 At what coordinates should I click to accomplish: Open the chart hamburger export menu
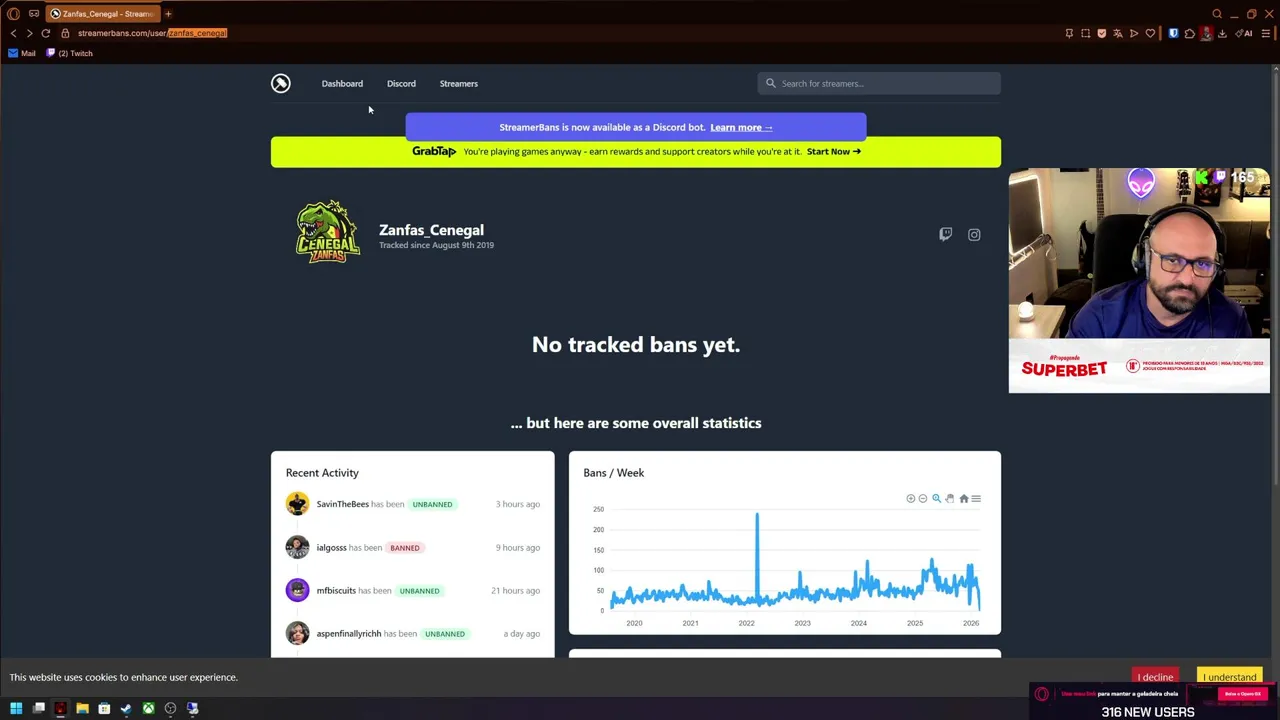tap(976, 498)
